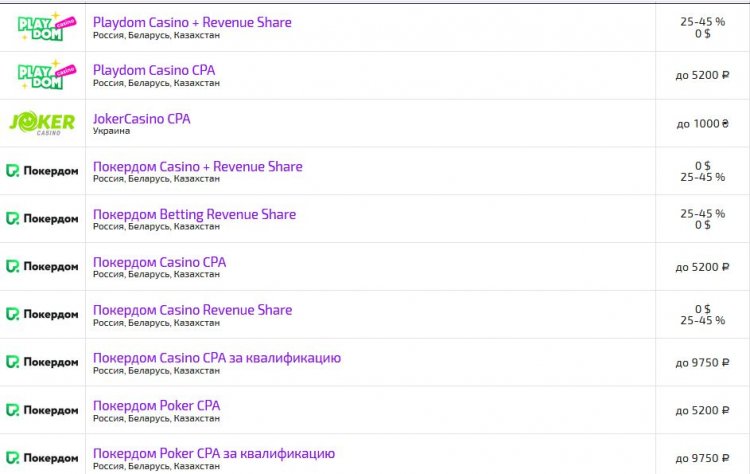Select 'до 9750 ₽' in Poker CPA за квалификацию row
750x474 pixels.
702,458
